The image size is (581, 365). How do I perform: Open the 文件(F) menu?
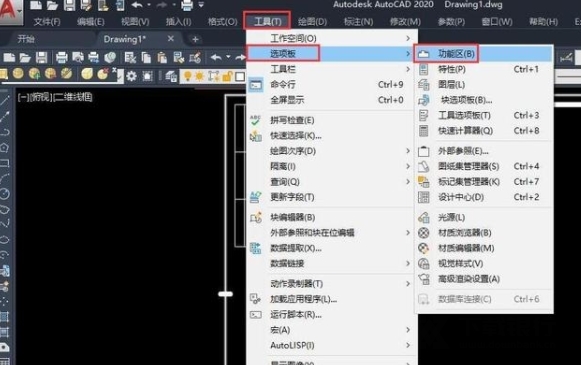(47, 22)
